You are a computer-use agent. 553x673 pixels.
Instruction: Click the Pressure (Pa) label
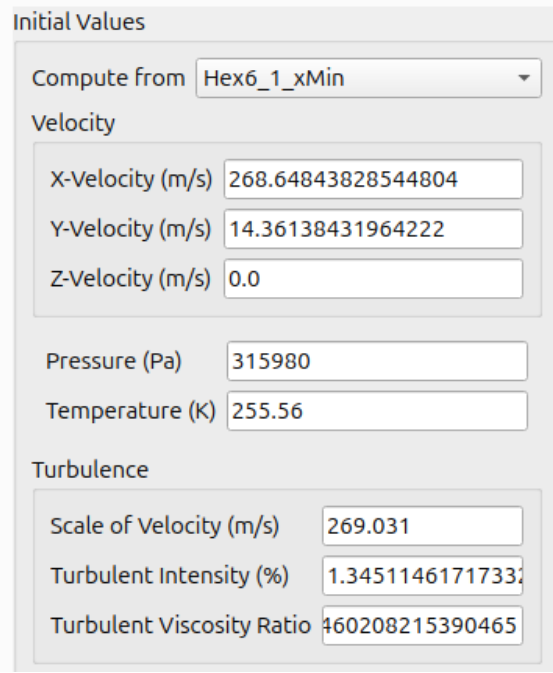[114, 361]
